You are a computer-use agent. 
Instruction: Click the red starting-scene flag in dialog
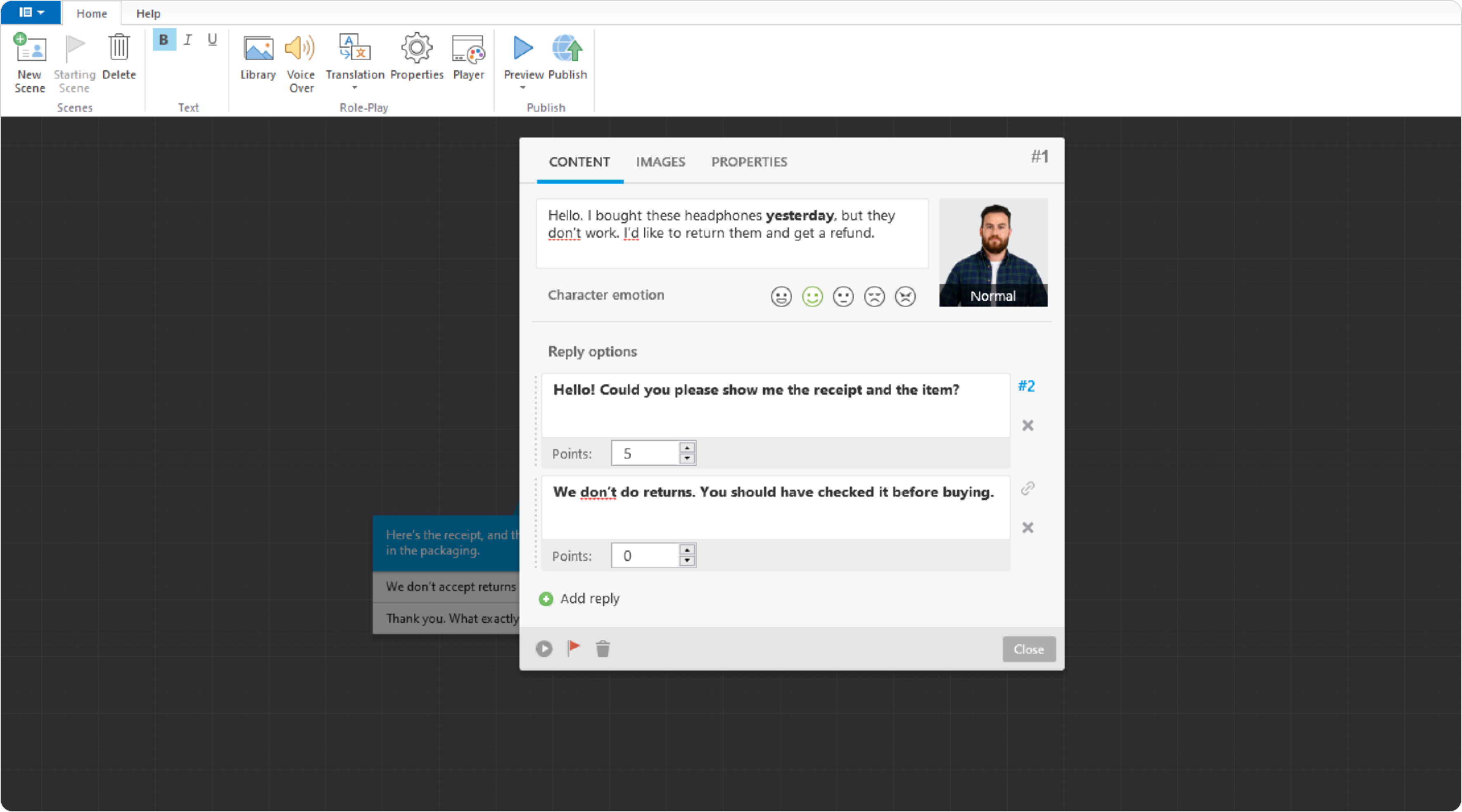point(573,648)
